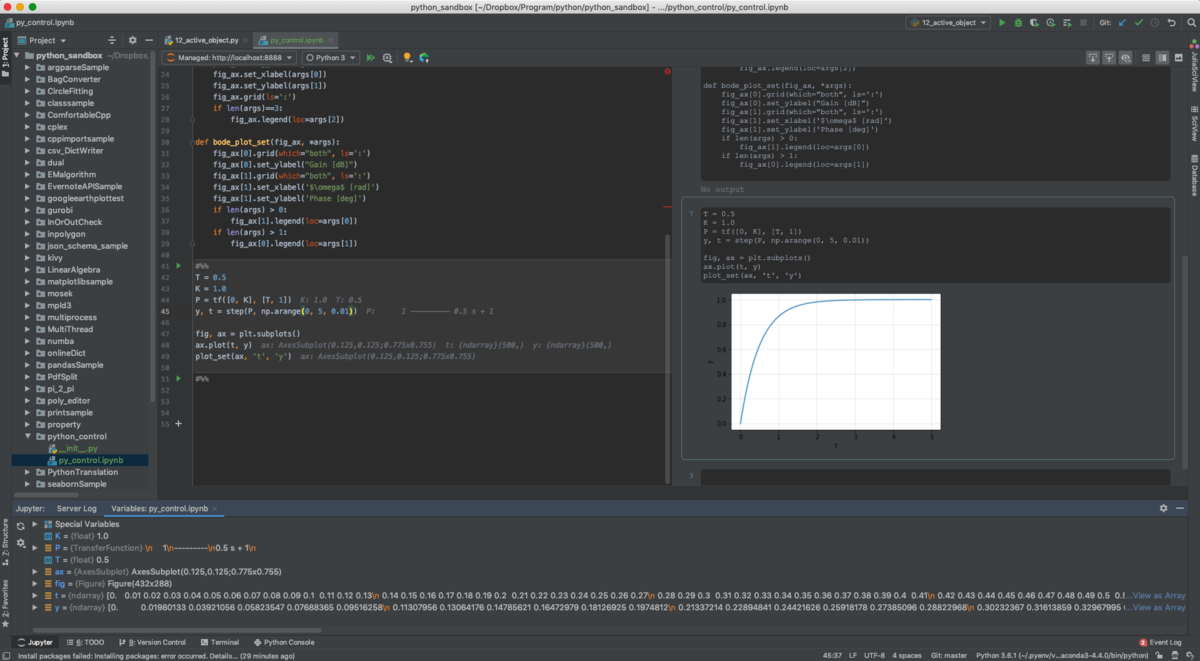
Task: Open the Server Log tab
Action: pos(77,508)
